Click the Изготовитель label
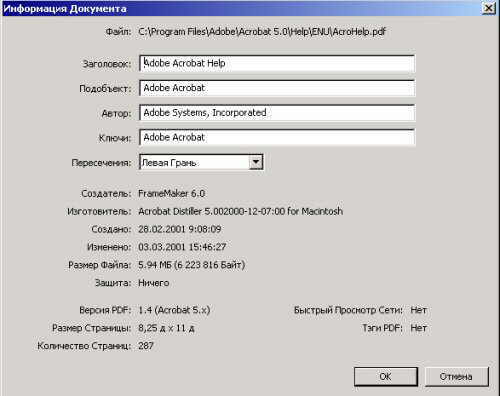Viewport: 500px width, 396px height. click(x=99, y=211)
